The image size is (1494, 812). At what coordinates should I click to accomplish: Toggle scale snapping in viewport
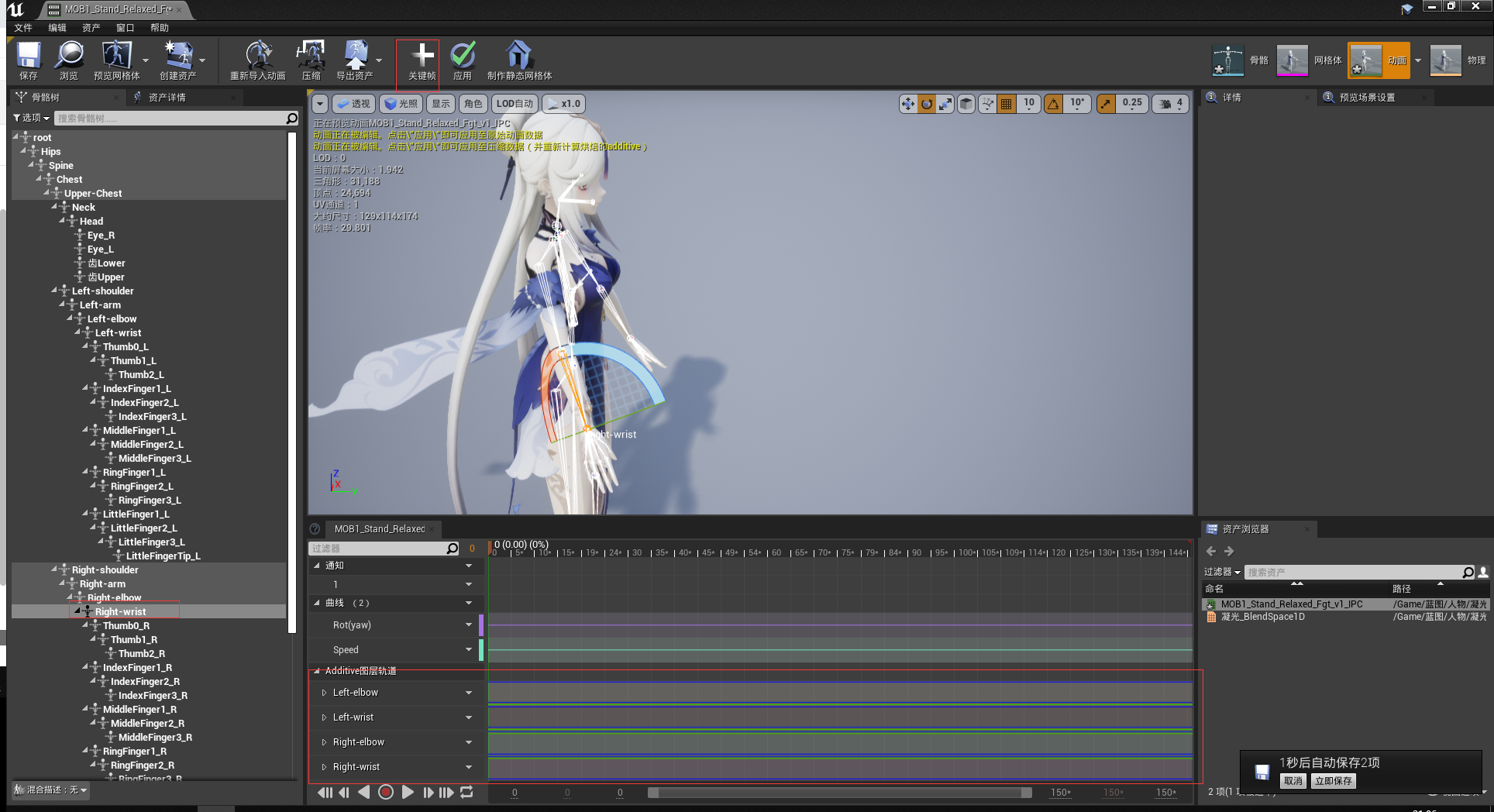pyautogui.click(x=1106, y=104)
